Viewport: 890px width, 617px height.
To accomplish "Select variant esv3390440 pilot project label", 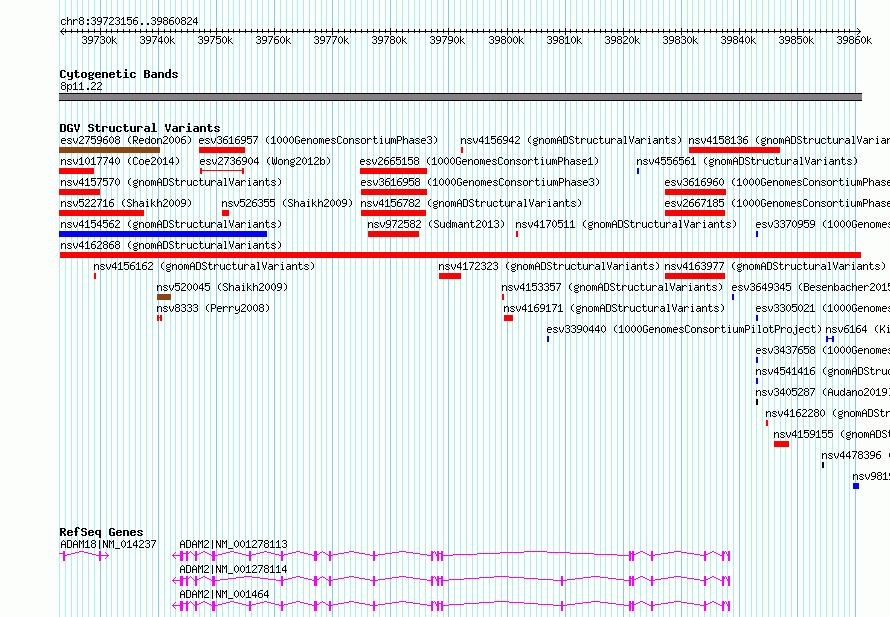I will click(x=684, y=329).
